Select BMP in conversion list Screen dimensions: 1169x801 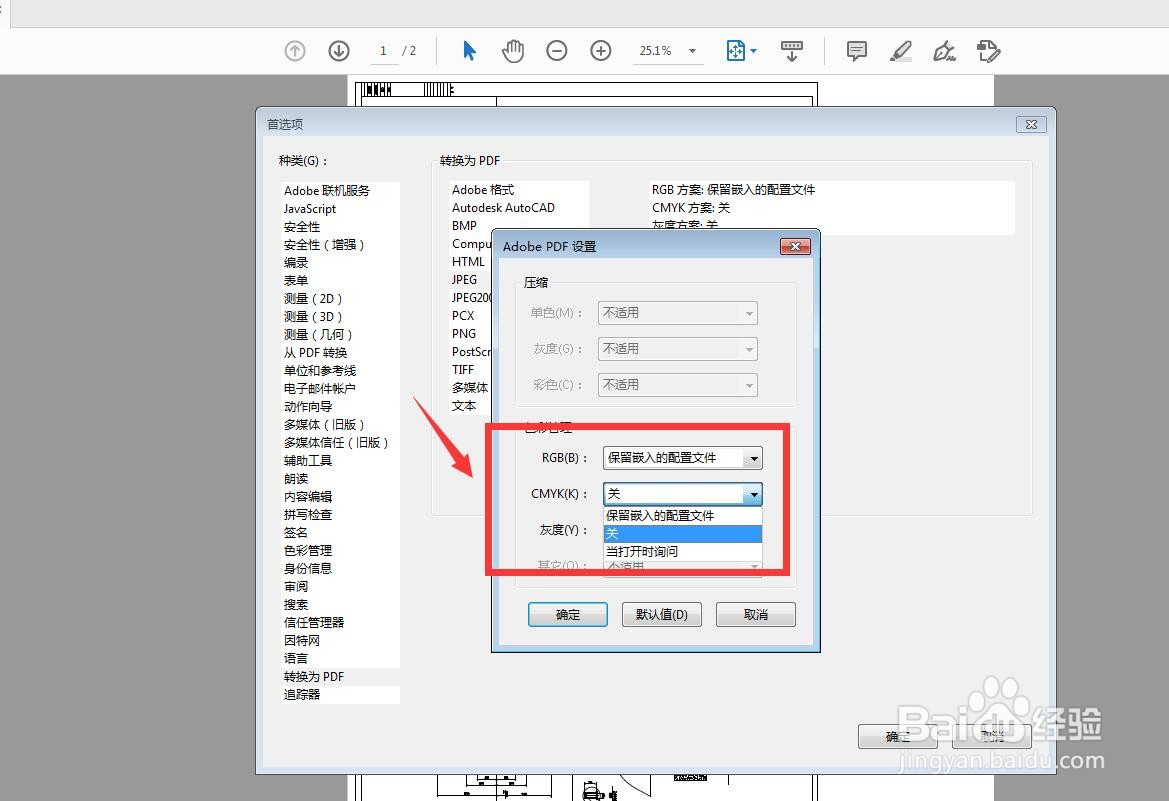pyautogui.click(x=464, y=225)
